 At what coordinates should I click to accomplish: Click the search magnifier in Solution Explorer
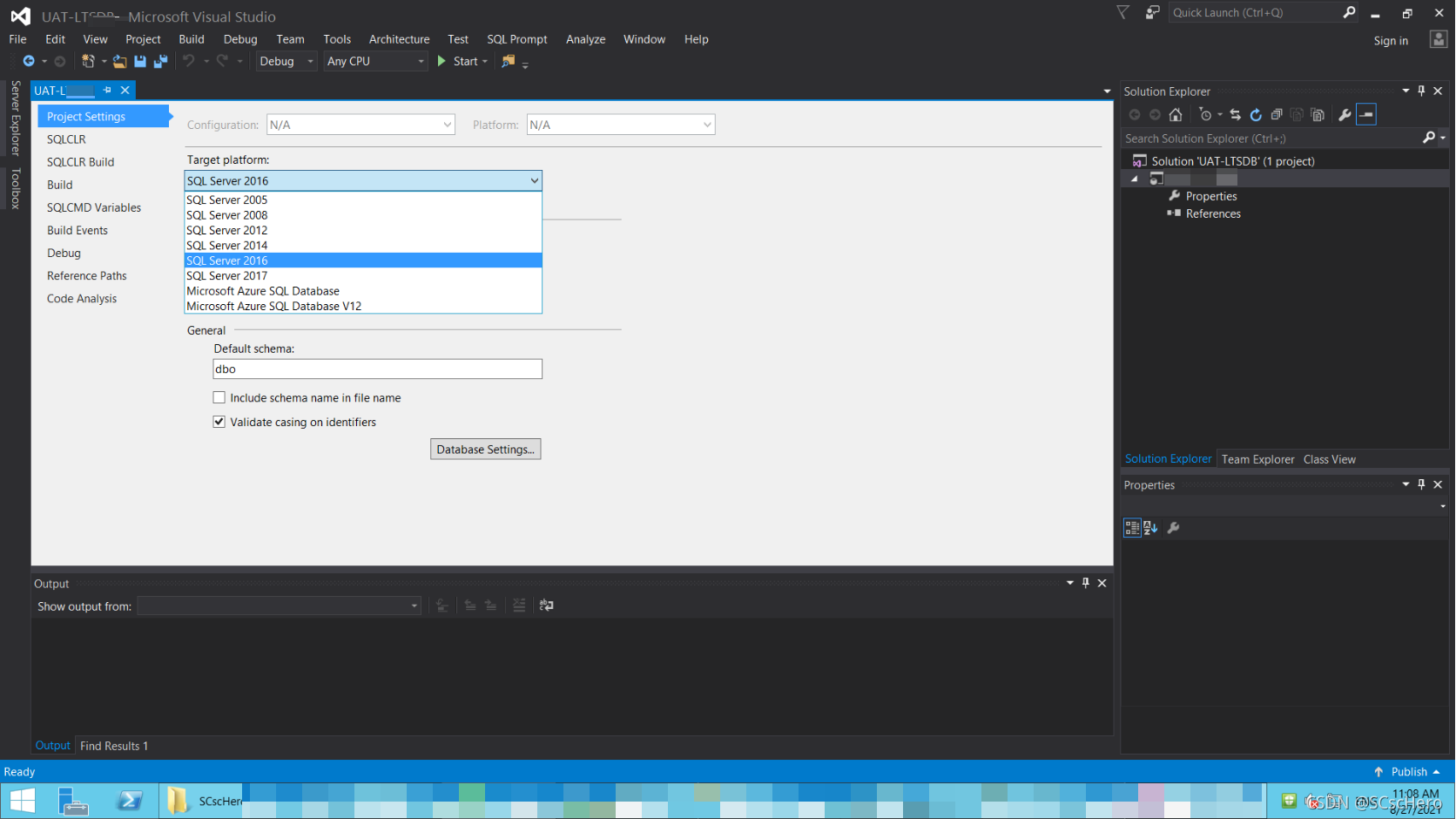pyautogui.click(x=1428, y=138)
